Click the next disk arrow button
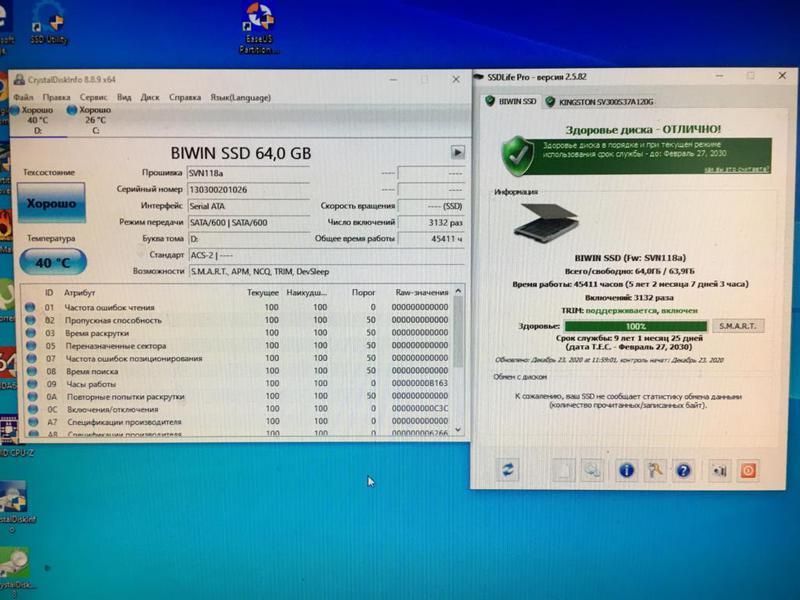 458,152
